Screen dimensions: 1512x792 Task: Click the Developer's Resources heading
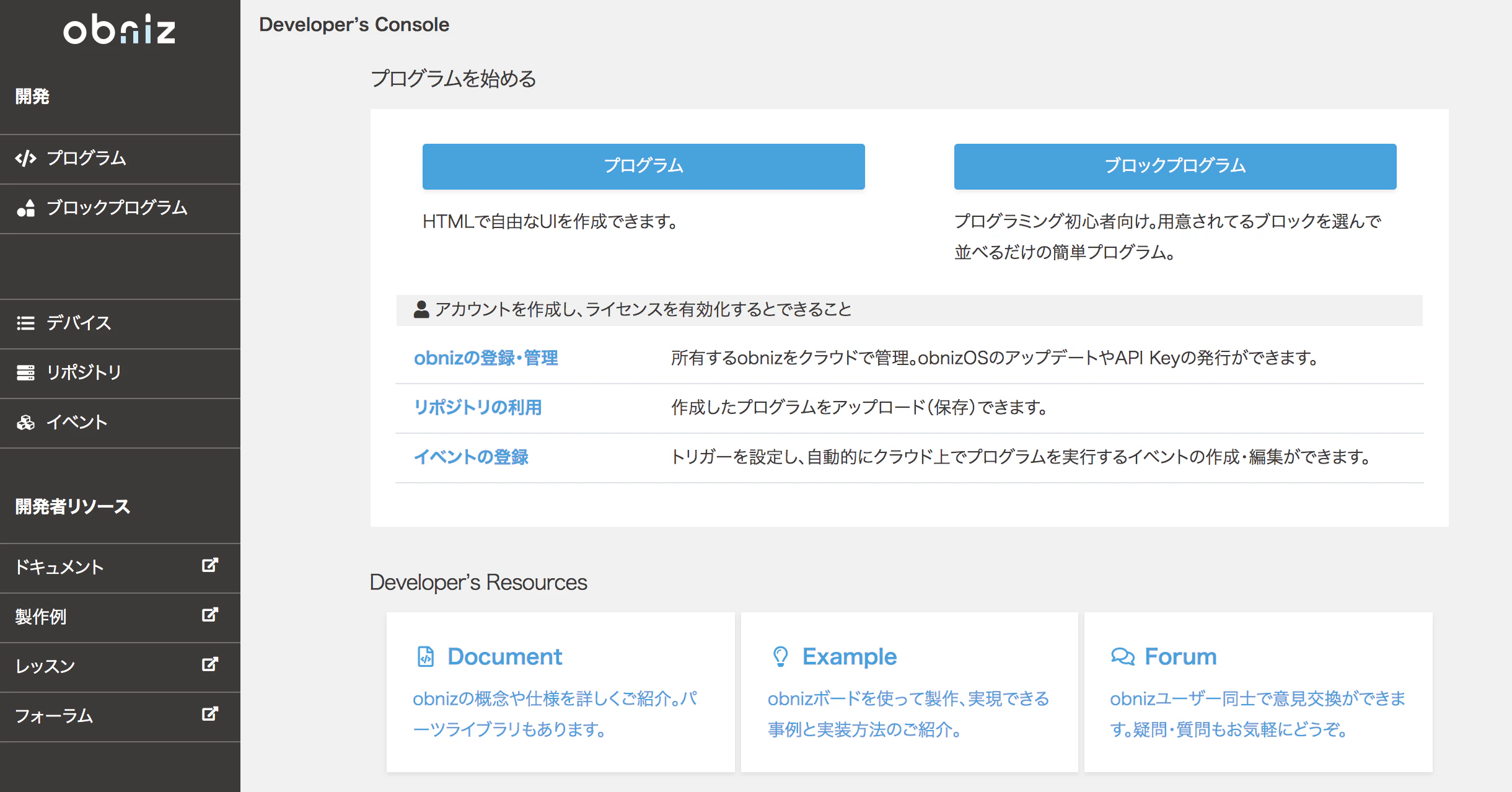[x=478, y=583]
